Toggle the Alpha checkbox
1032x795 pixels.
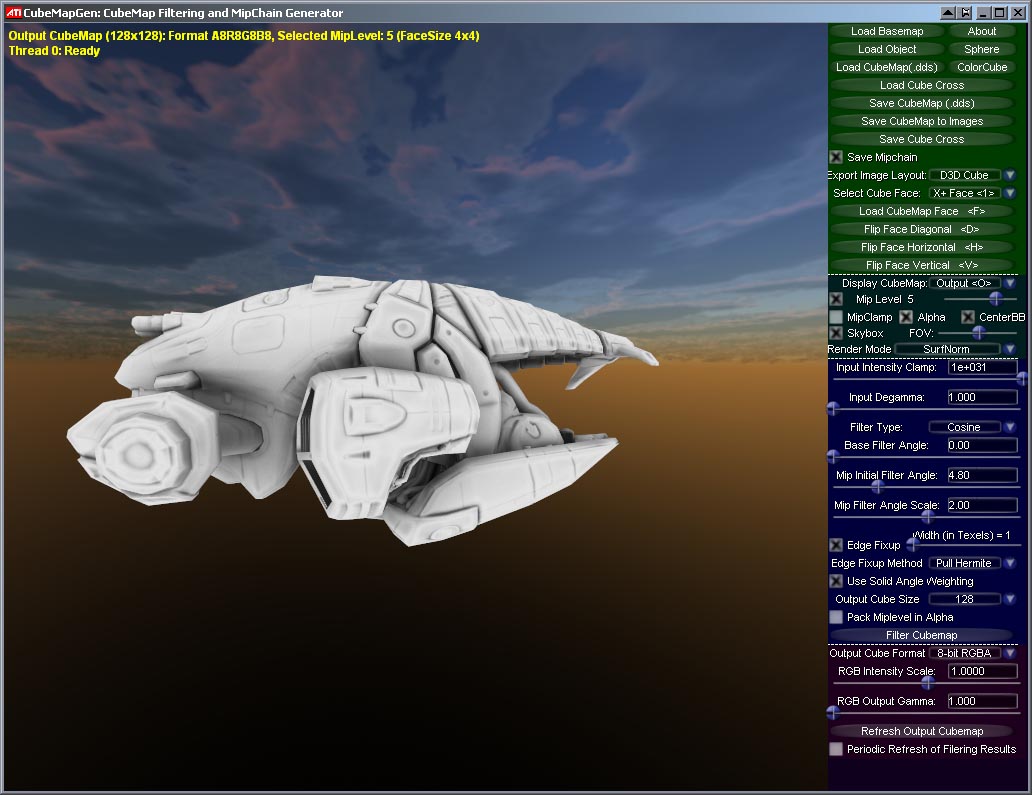[x=906, y=317]
